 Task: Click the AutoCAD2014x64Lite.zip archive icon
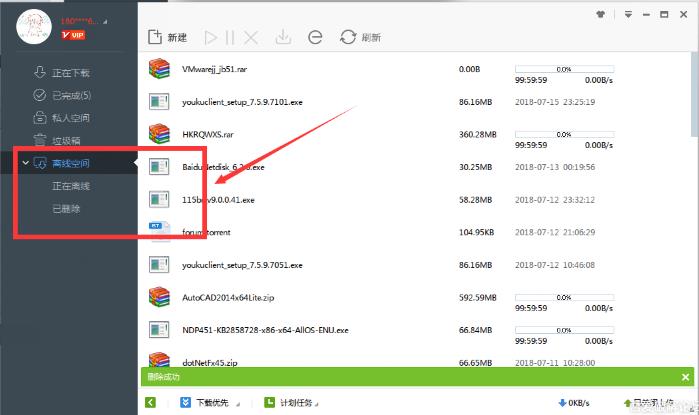159,297
